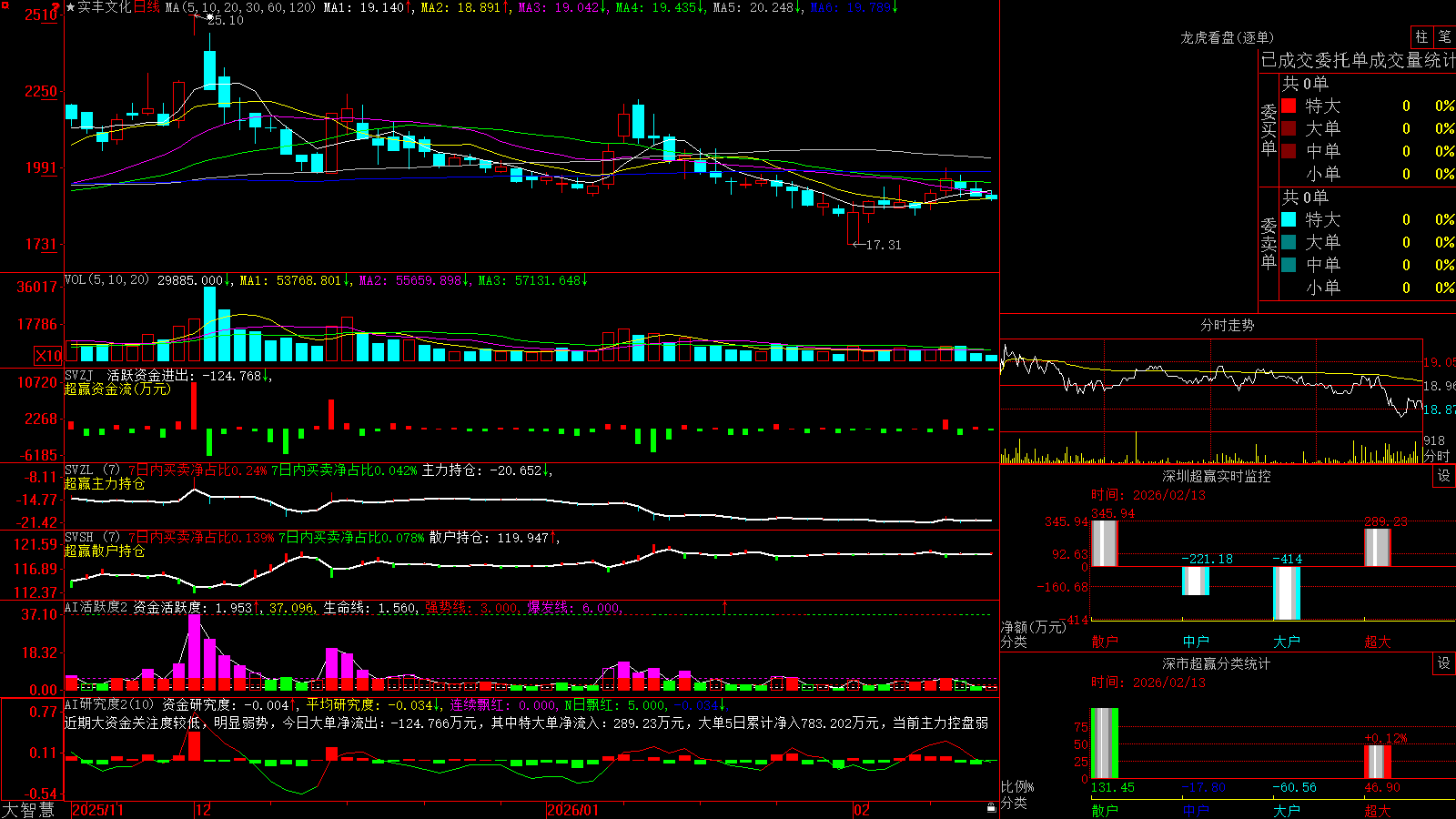Click the teal 中单 sell-order swatch

pyautogui.click(x=1289, y=265)
